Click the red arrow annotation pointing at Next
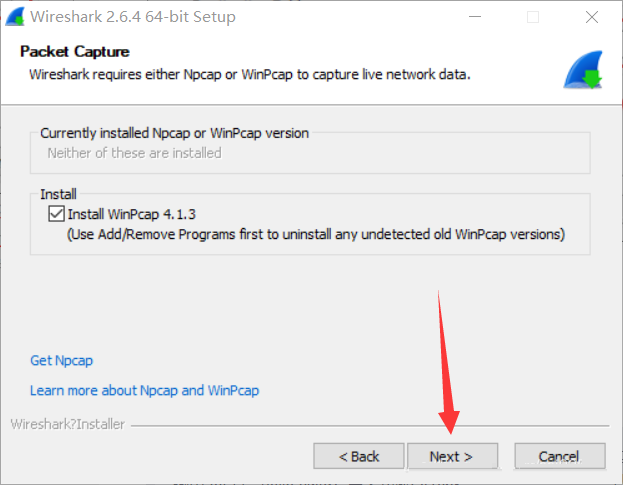 [x=447, y=362]
